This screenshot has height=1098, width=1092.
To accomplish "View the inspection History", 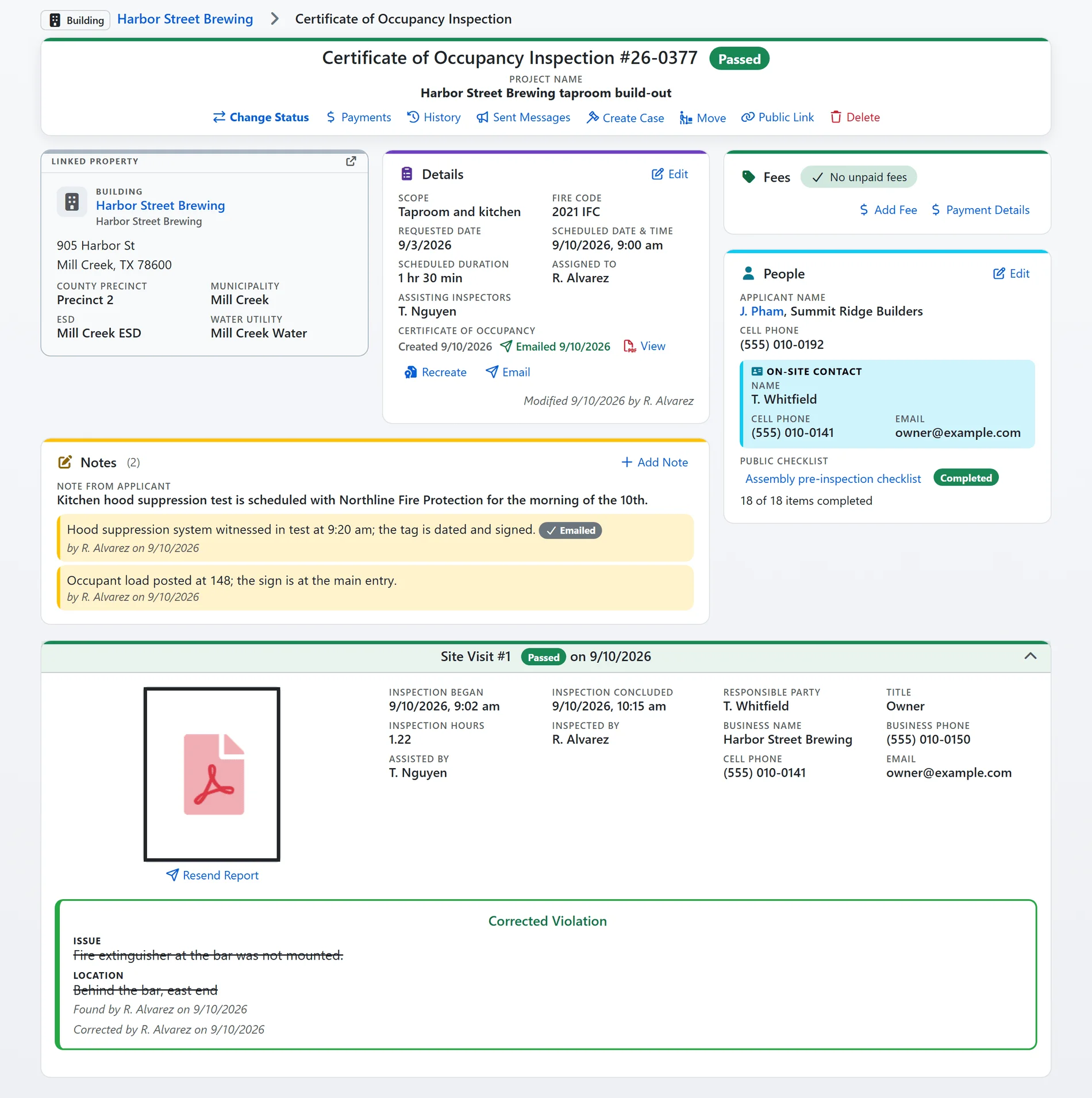I will (434, 117).
